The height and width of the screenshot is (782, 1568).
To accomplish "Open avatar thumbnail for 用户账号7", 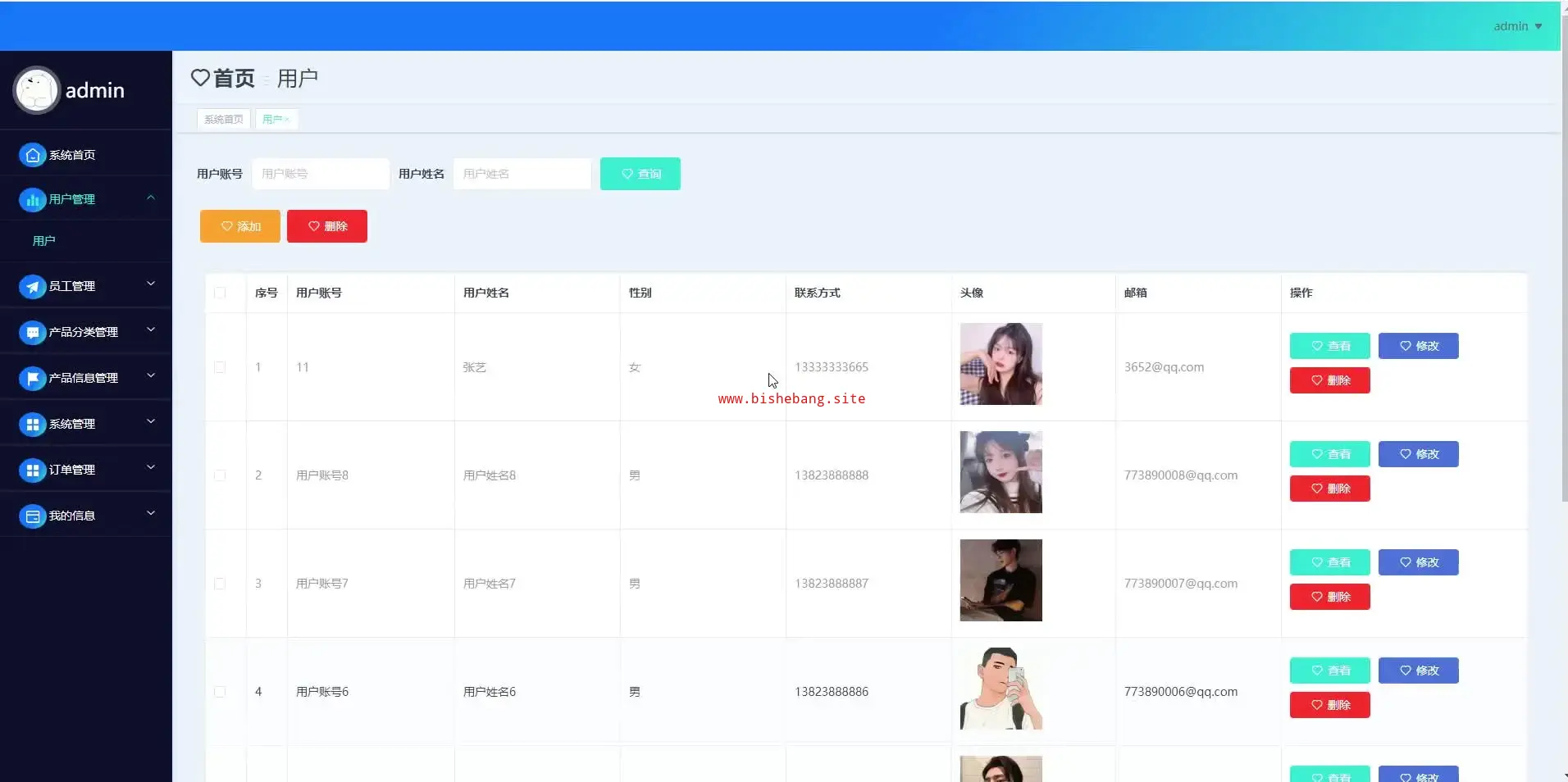I will point(1001,580).
